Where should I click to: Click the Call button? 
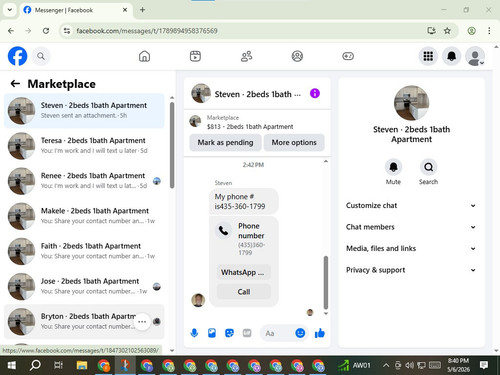coord(244,292)
